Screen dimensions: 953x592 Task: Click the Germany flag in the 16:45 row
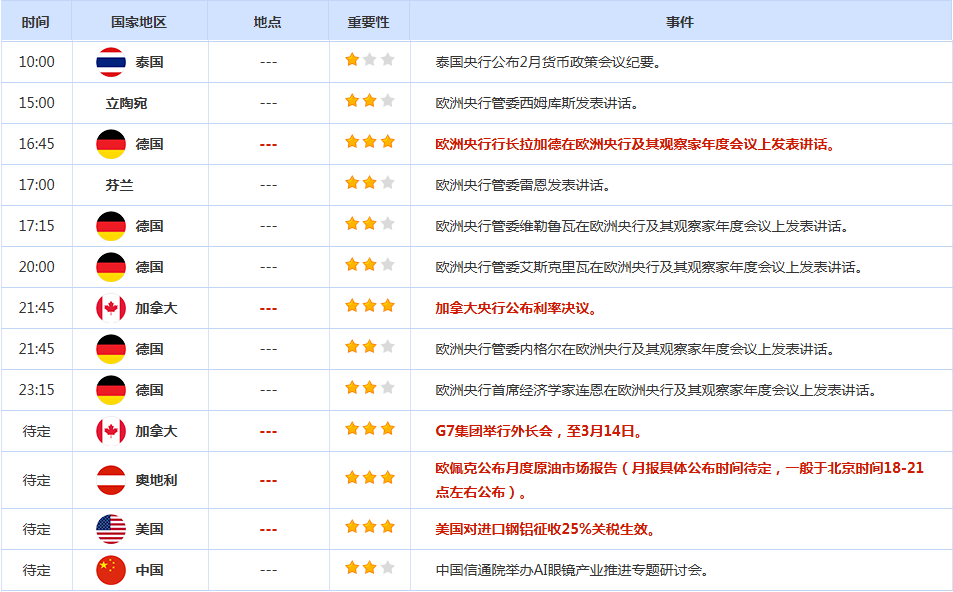pos(110,144)
